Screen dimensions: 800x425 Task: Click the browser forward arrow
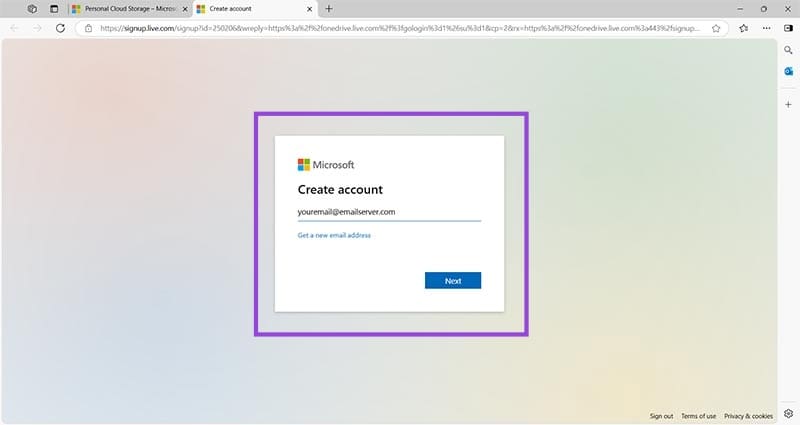tap(37, 29)
